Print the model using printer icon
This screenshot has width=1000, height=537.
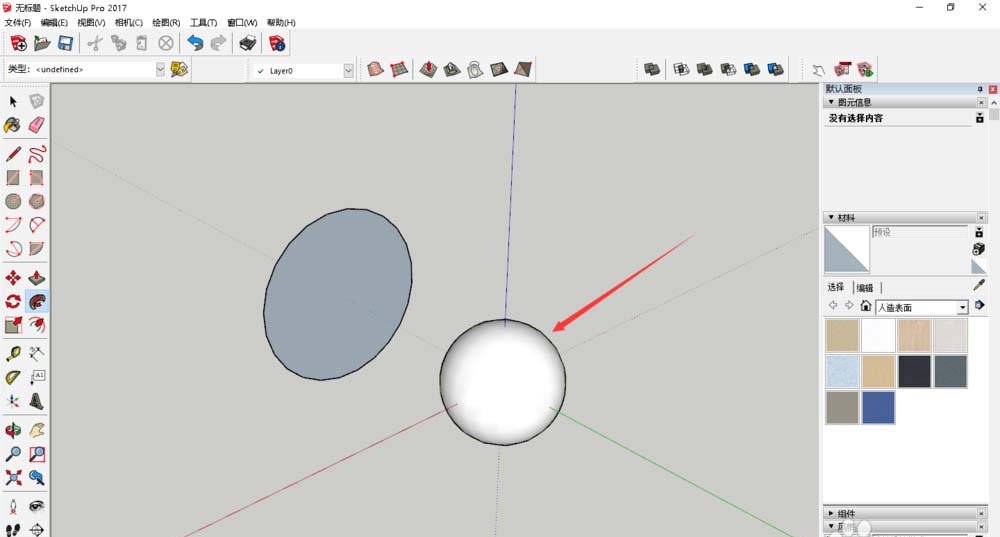pyautogui.click(x=247, y=43)
